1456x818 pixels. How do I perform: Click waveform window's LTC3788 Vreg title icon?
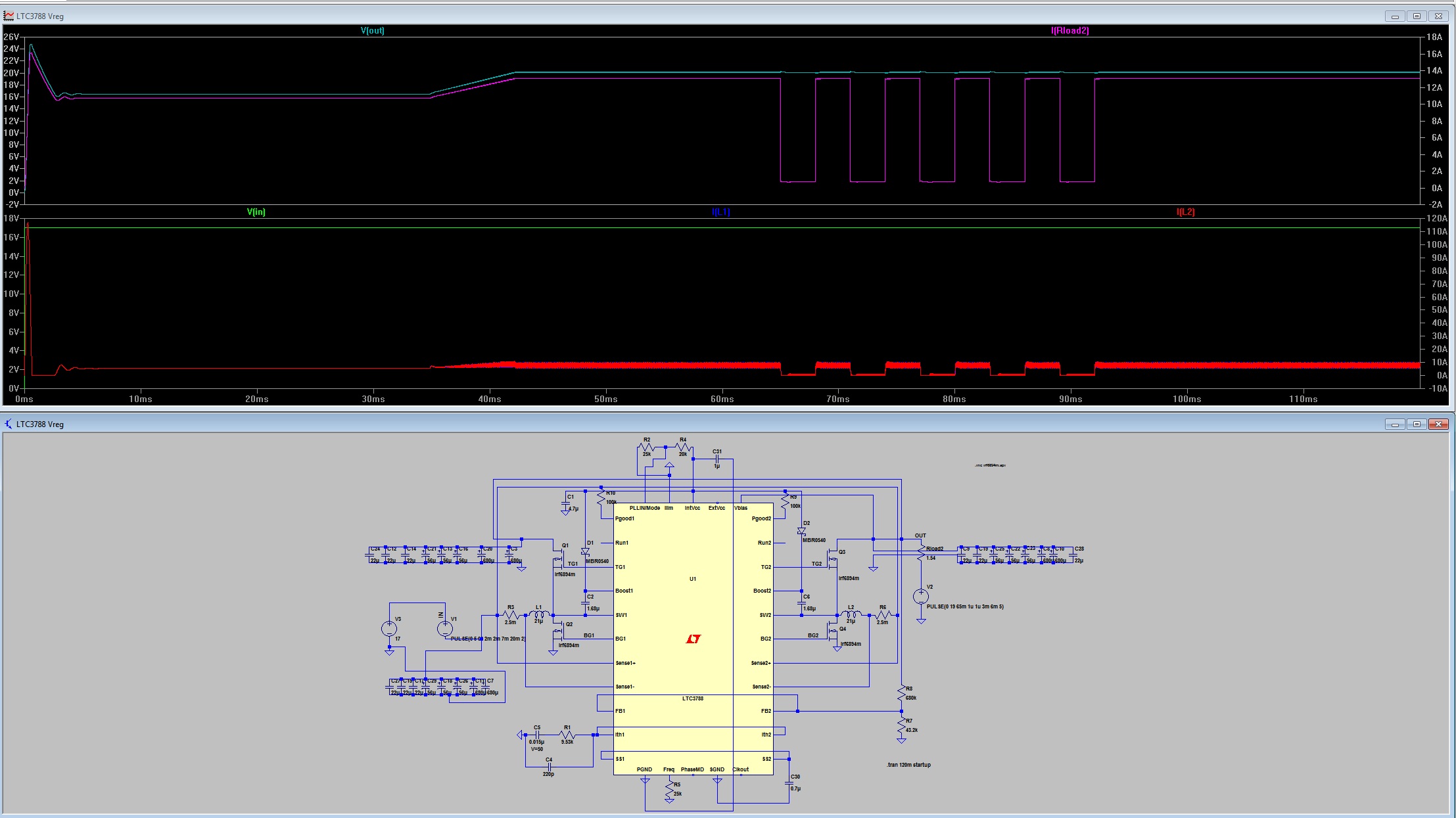[9, 16]
